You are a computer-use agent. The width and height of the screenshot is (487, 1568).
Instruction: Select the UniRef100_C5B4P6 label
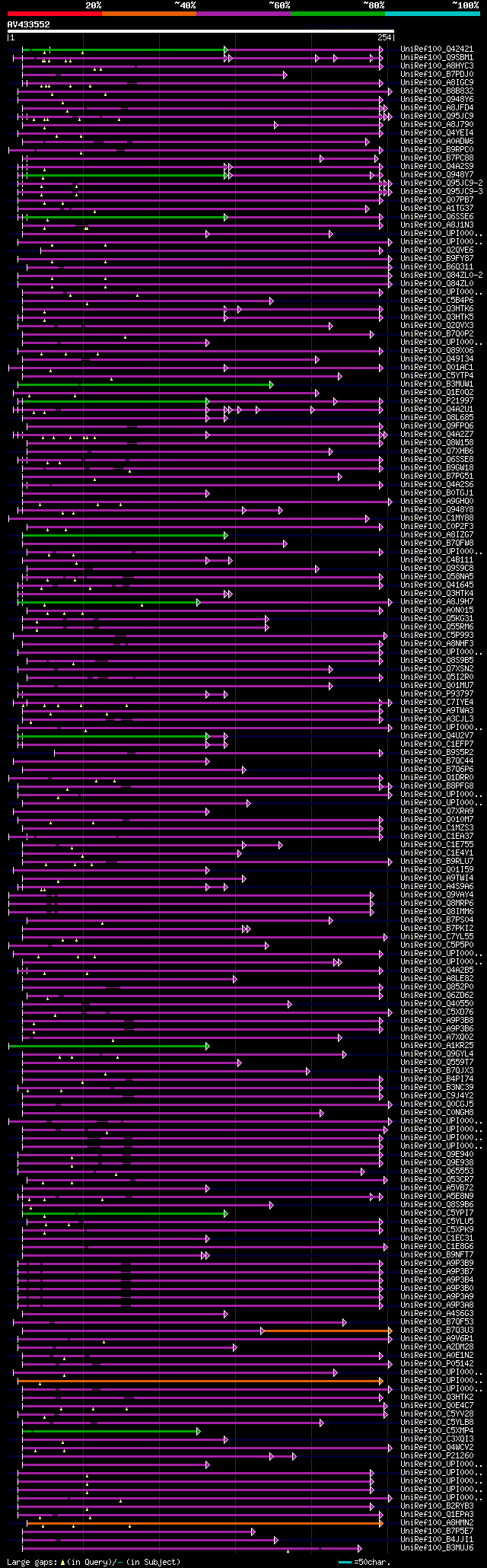point(437,300)
